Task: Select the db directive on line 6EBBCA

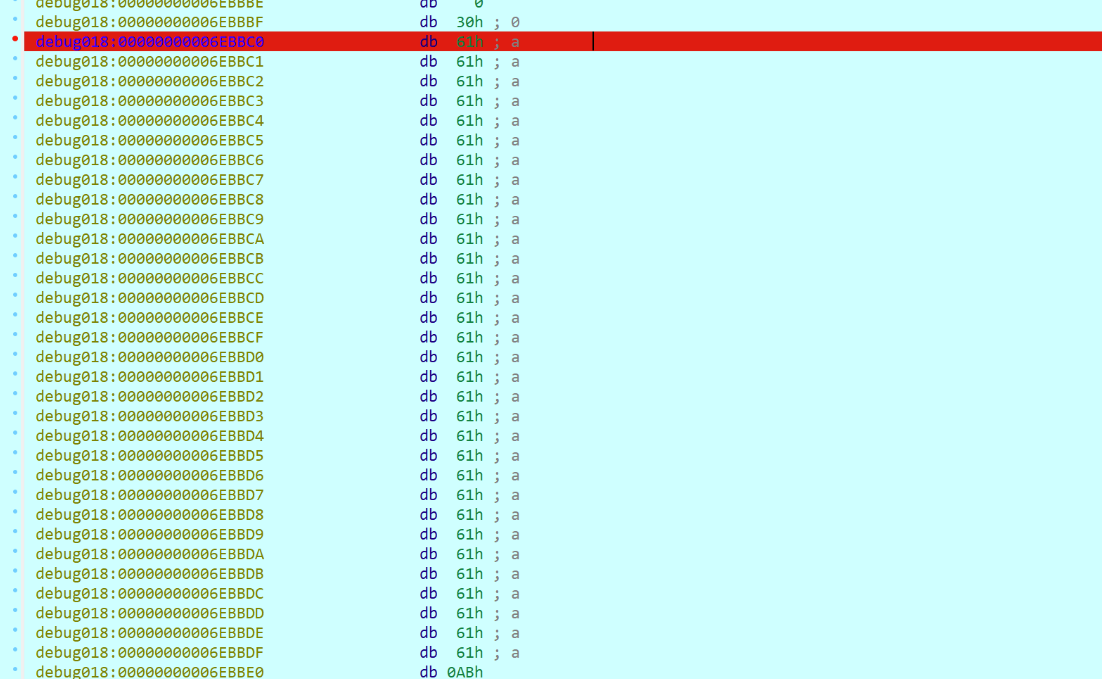Action: [428, 239]
